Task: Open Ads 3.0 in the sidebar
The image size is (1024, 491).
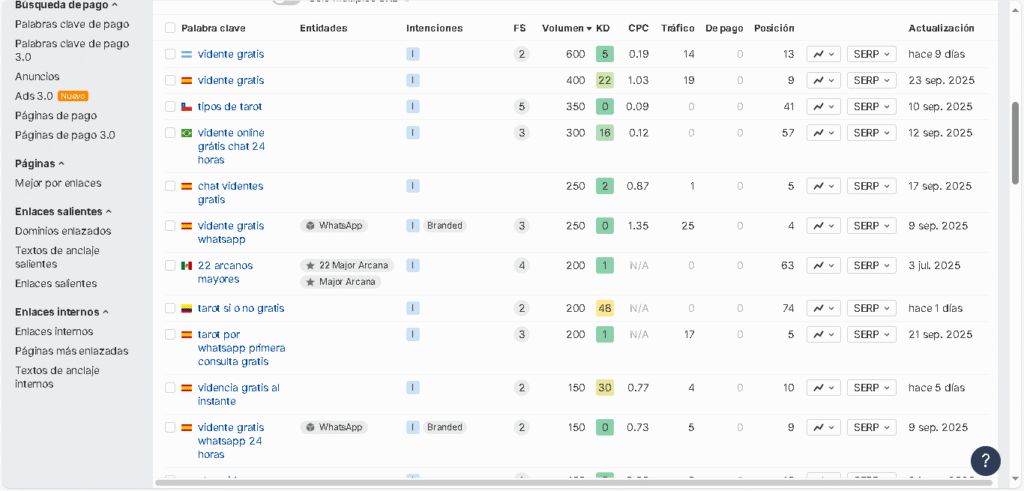Action: pyautogui.click(x=34, y=96)
